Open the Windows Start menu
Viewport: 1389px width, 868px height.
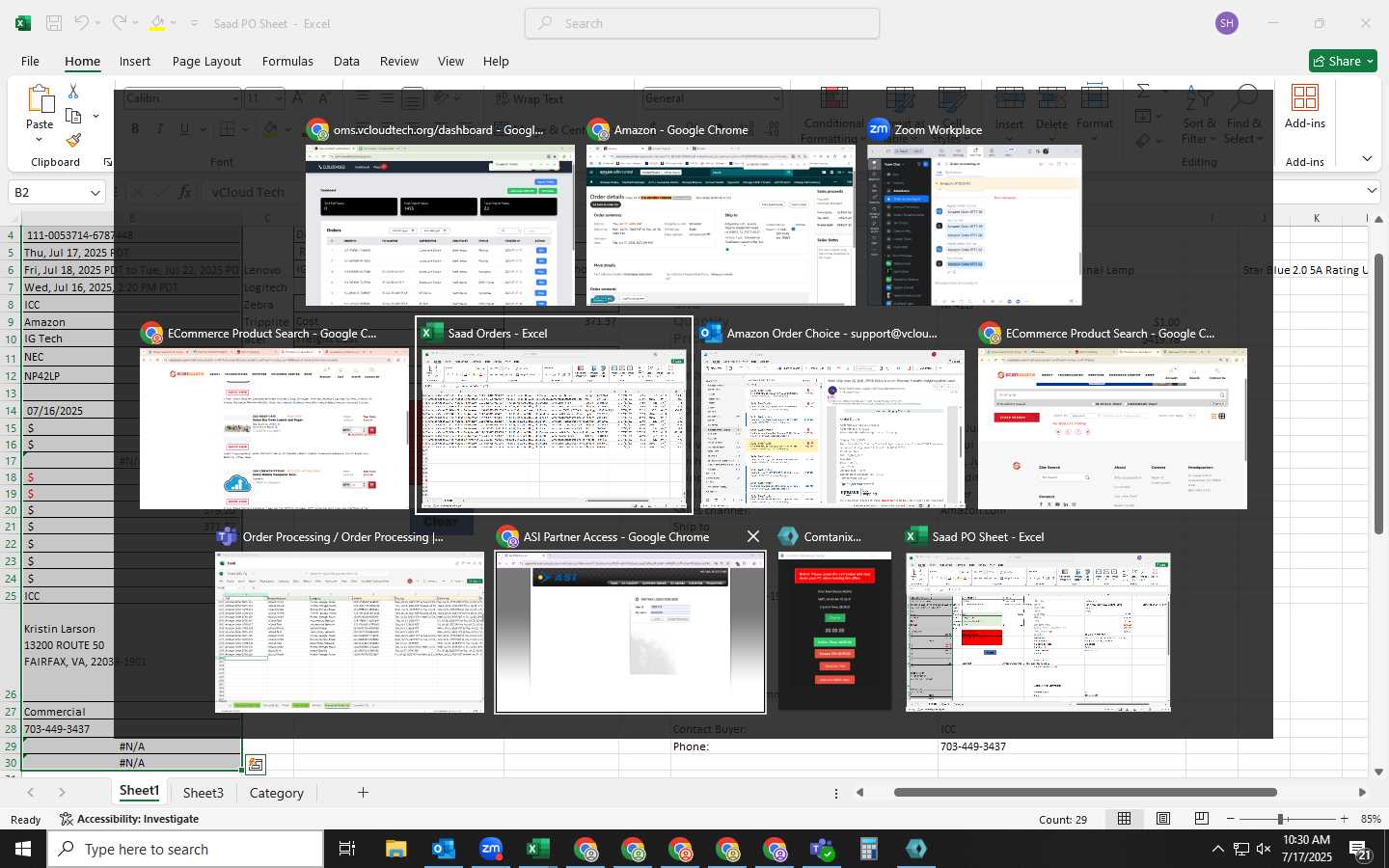pos(23,849)
